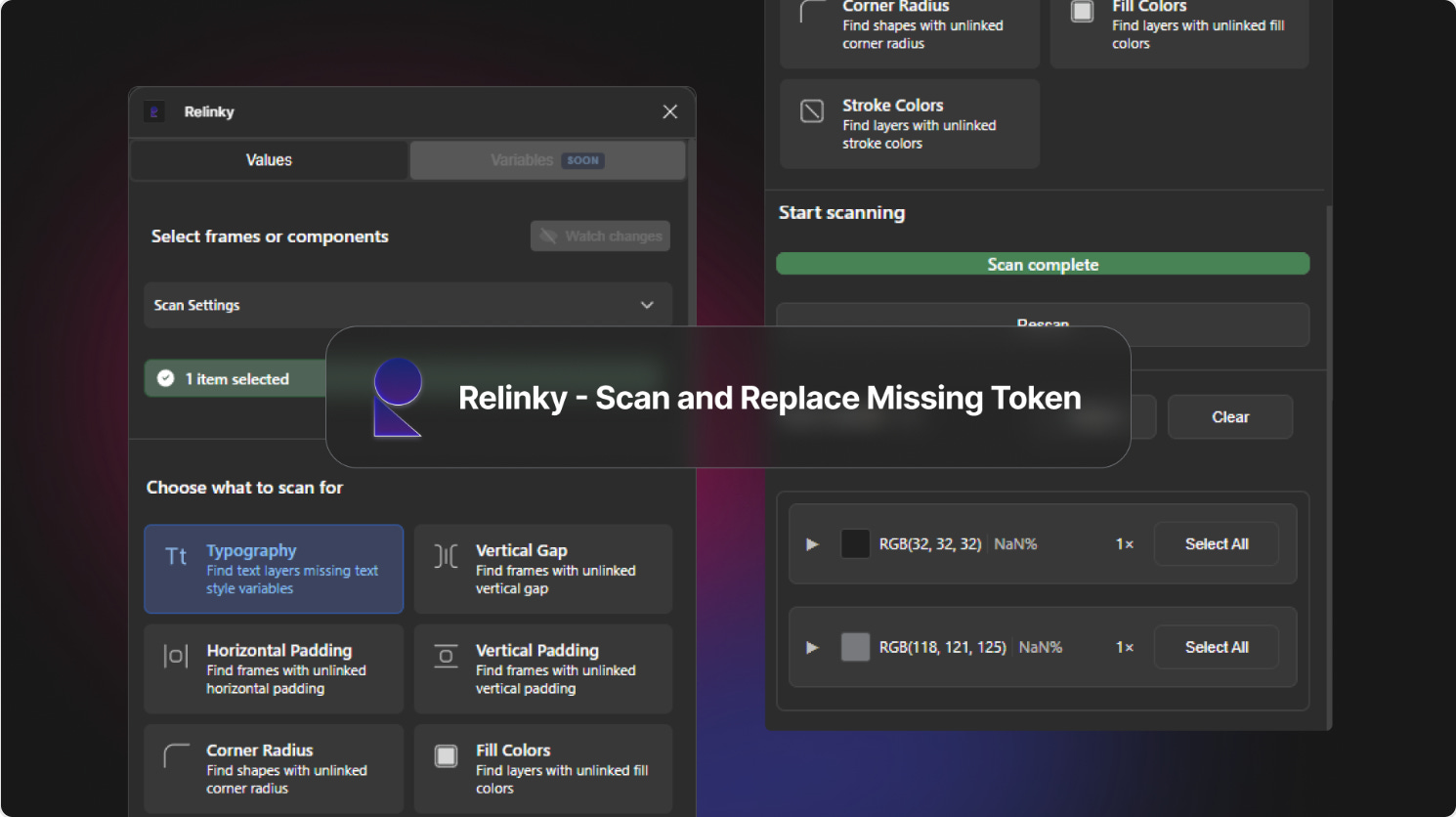Expand the RGB(32, 32, 32) result row
The width and height of the screenshot is (1456, 817).
(x=812, y=544)
